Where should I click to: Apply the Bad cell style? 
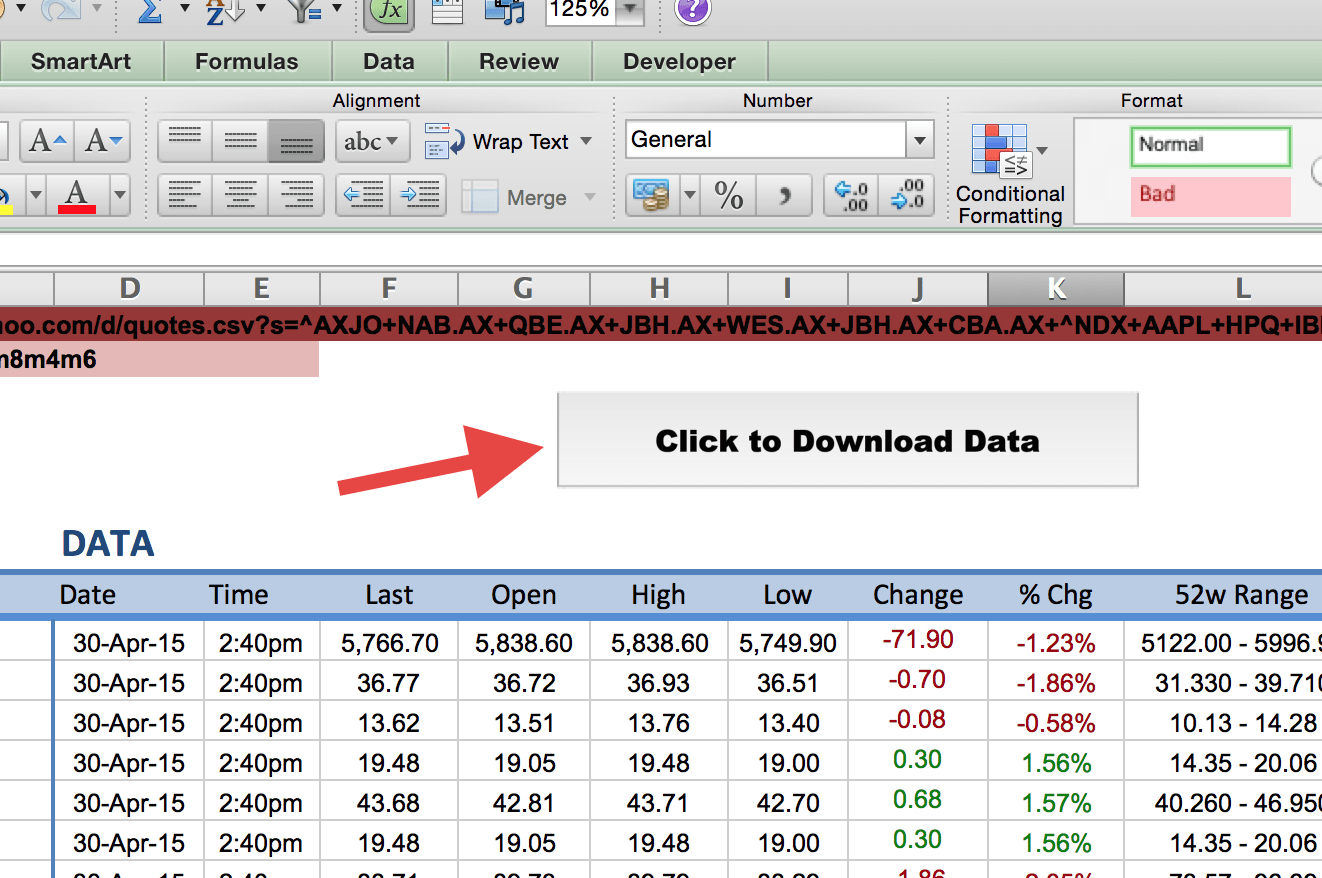(x=1210, y=196)
